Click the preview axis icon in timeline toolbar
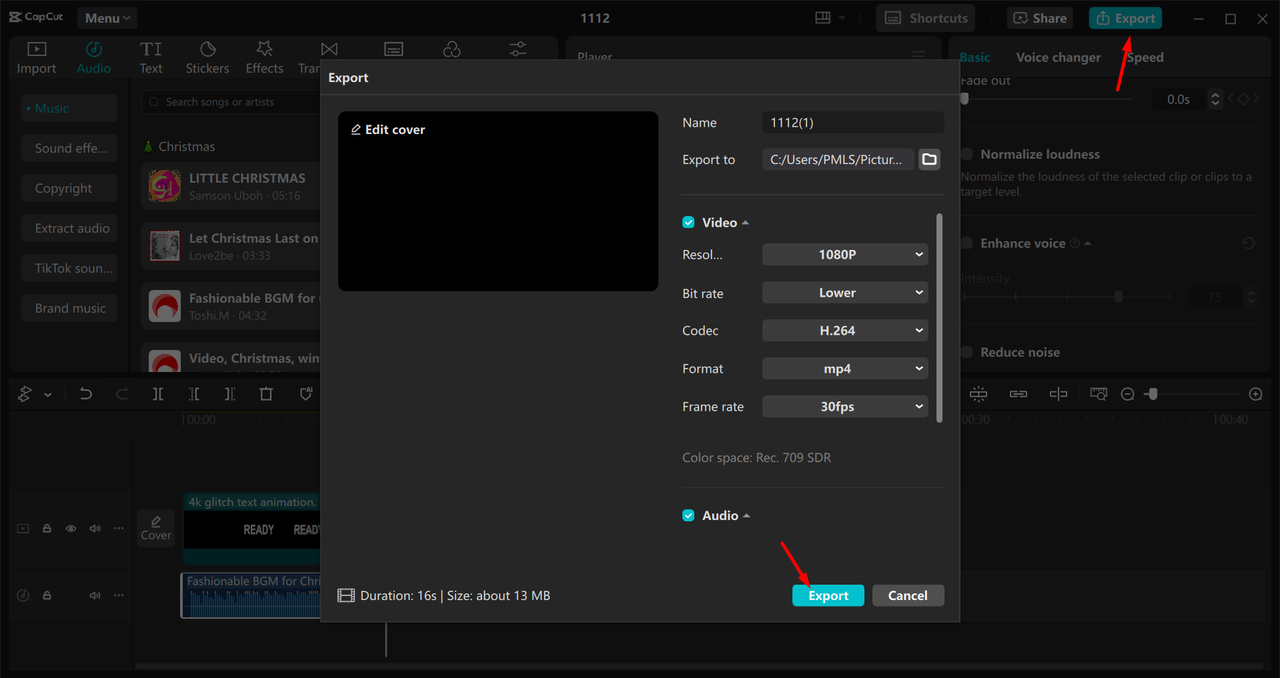 (1058, 394)
